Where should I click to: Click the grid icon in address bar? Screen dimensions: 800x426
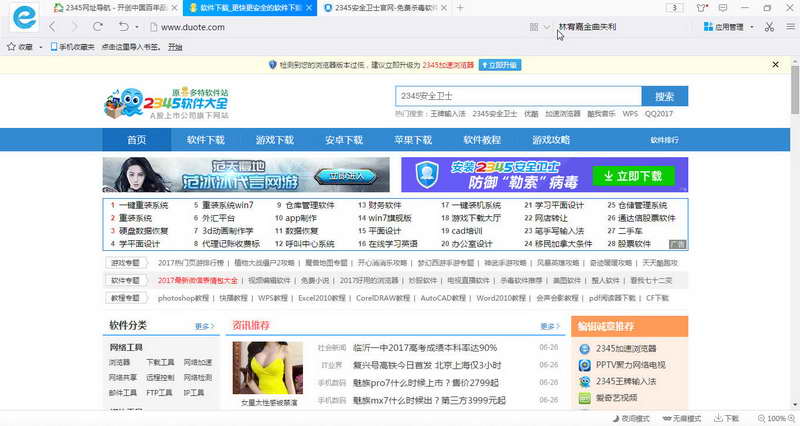coord(534,27)
